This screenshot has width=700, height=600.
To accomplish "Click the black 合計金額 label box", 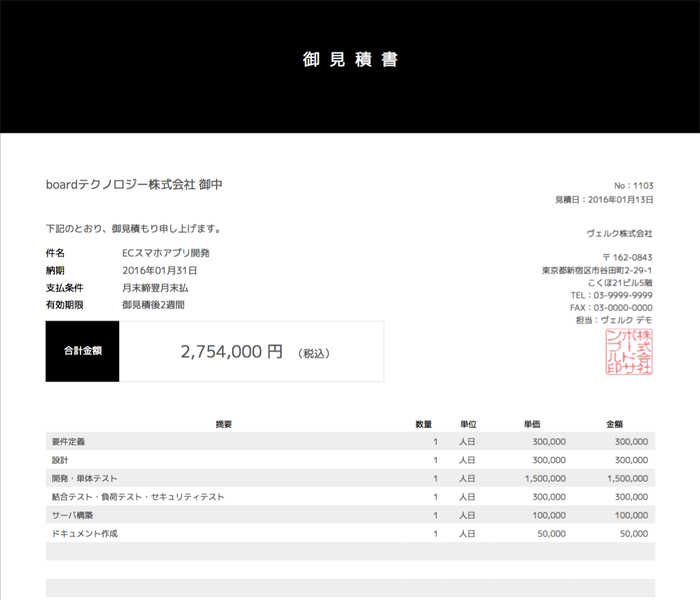I will 83,351.
